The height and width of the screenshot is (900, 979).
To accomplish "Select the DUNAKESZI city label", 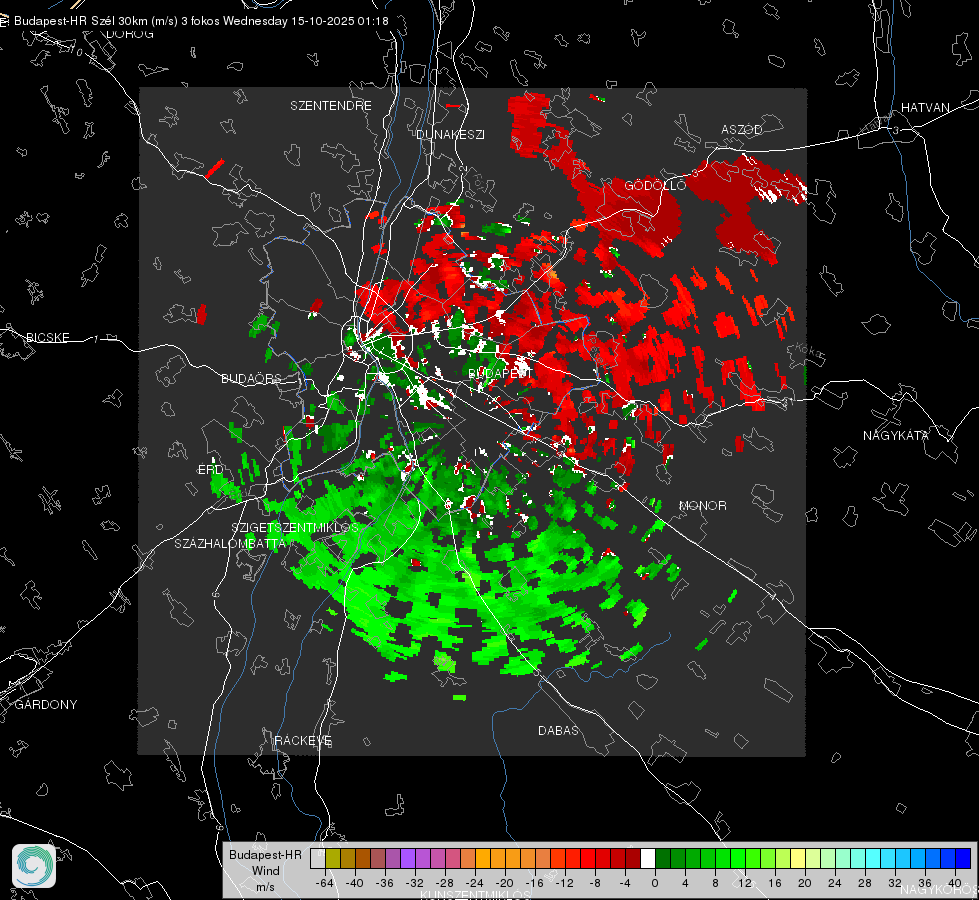I will [x=450, y=134].
